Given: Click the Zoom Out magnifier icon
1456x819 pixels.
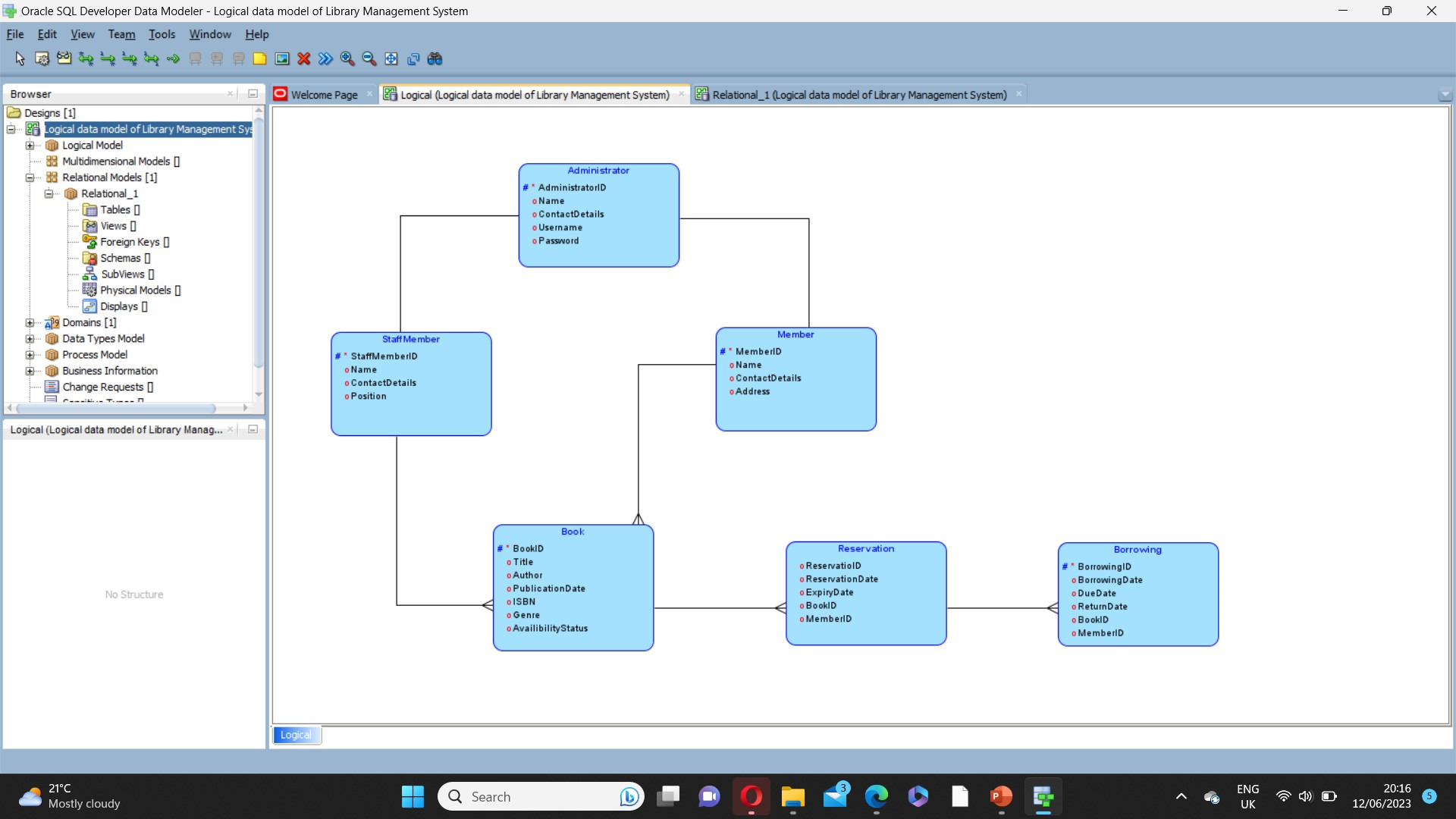Looking at the screenshot, I should click(x=369, y=58).
